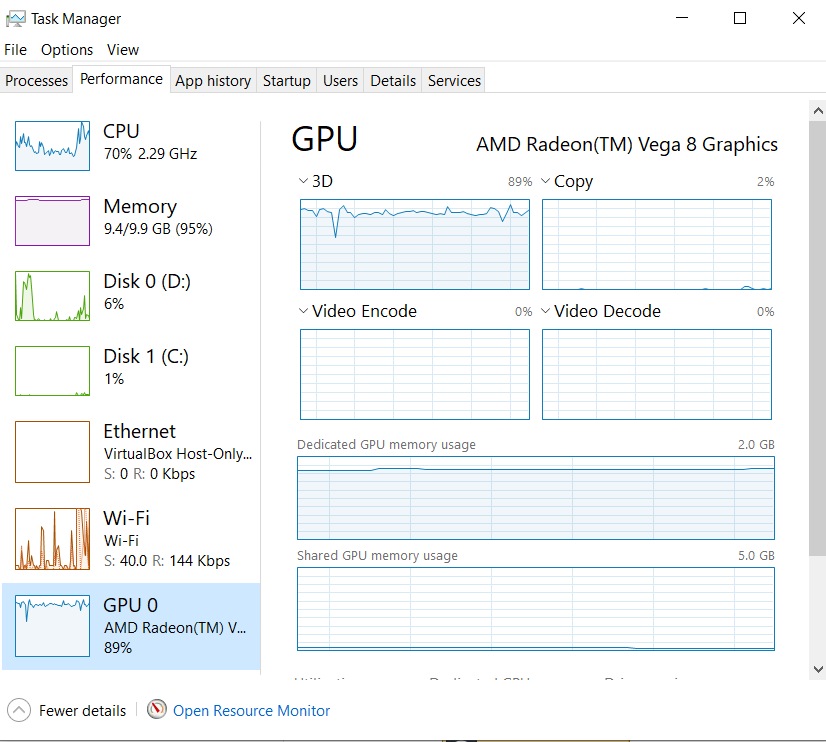Click the 2% value beside Copy
The height and width of the screenshot is (742, 826).
(765, 182)
